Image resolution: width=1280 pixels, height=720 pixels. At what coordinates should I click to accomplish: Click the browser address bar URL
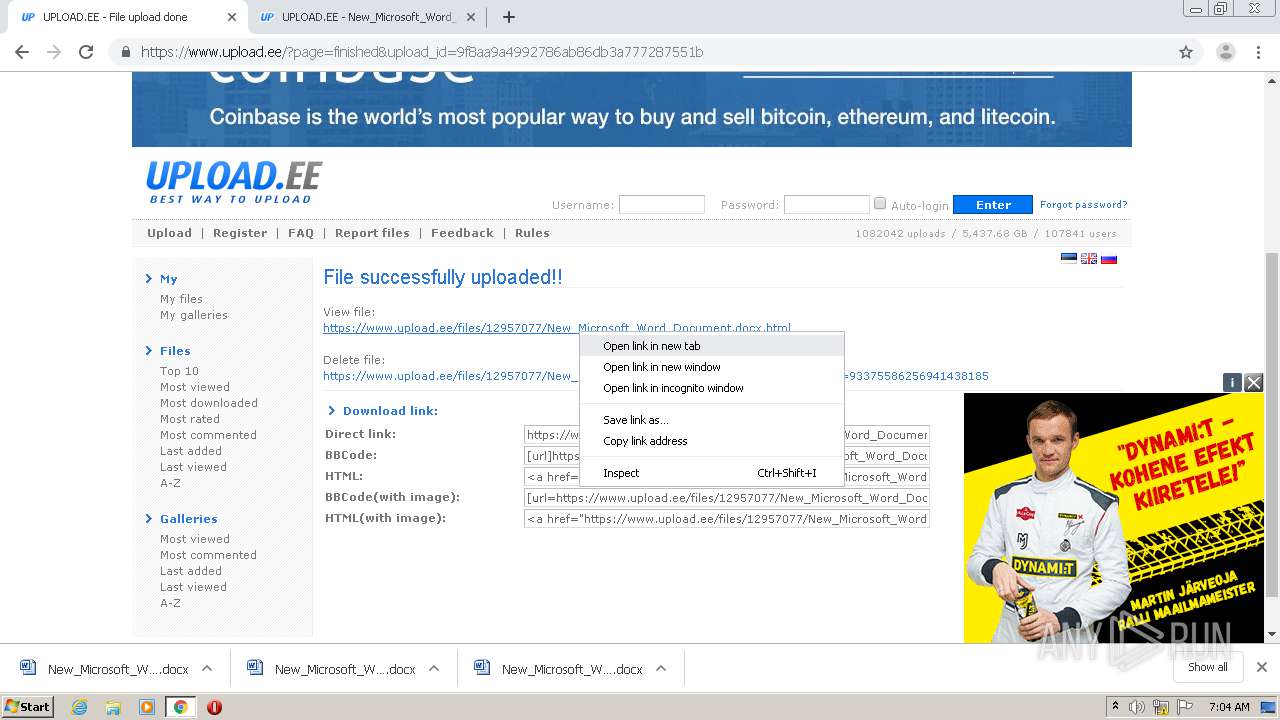[x=421, y=52]
